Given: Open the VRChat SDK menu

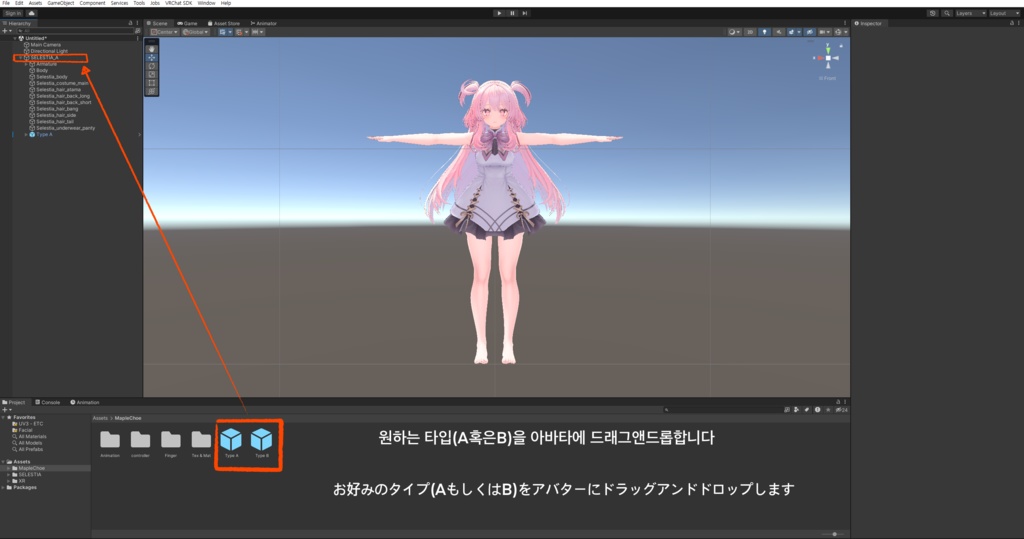Looking at the screenshot, I should coord(178,3).
